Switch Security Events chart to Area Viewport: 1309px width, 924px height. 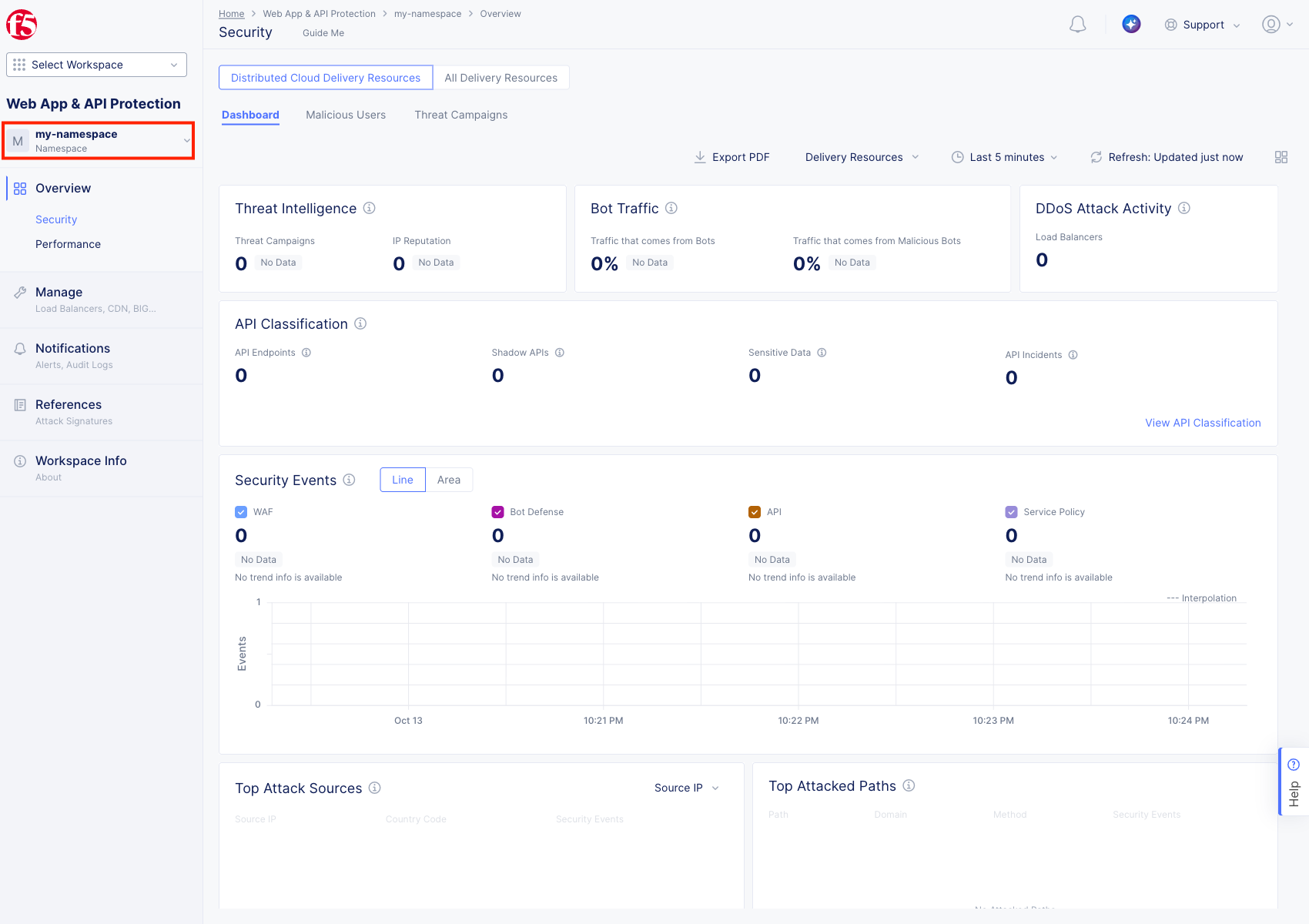(449, 480)
